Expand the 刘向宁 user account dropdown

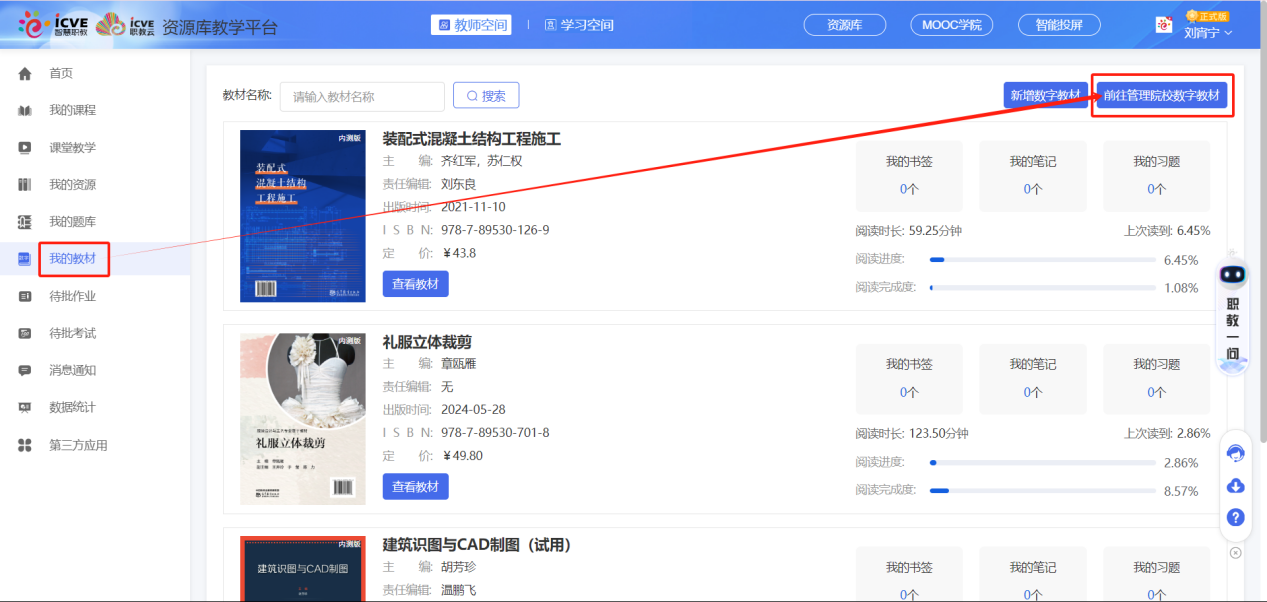pyautogui.click(x=1207, y=33)
